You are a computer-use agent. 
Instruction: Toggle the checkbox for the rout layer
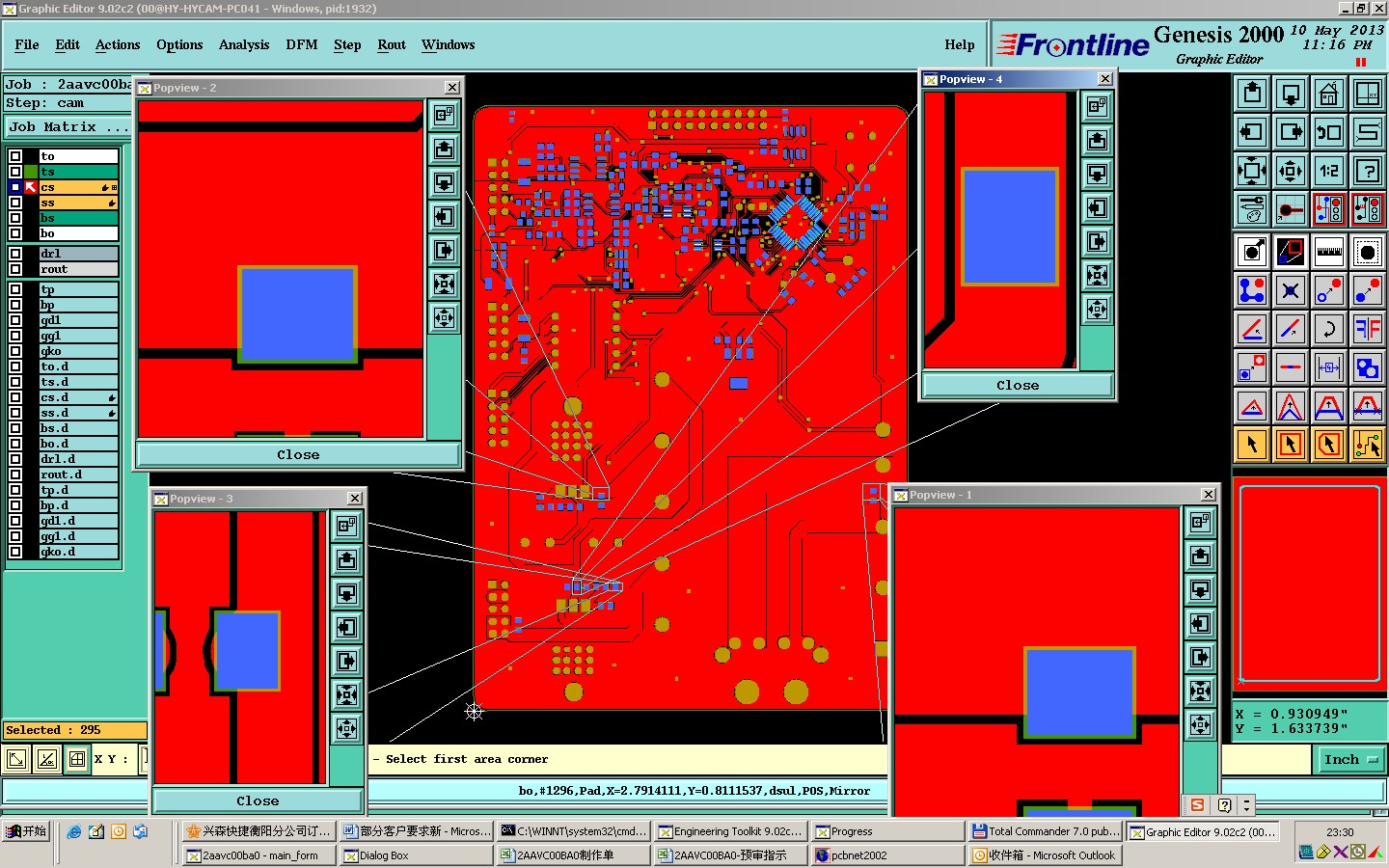[15, 269]
